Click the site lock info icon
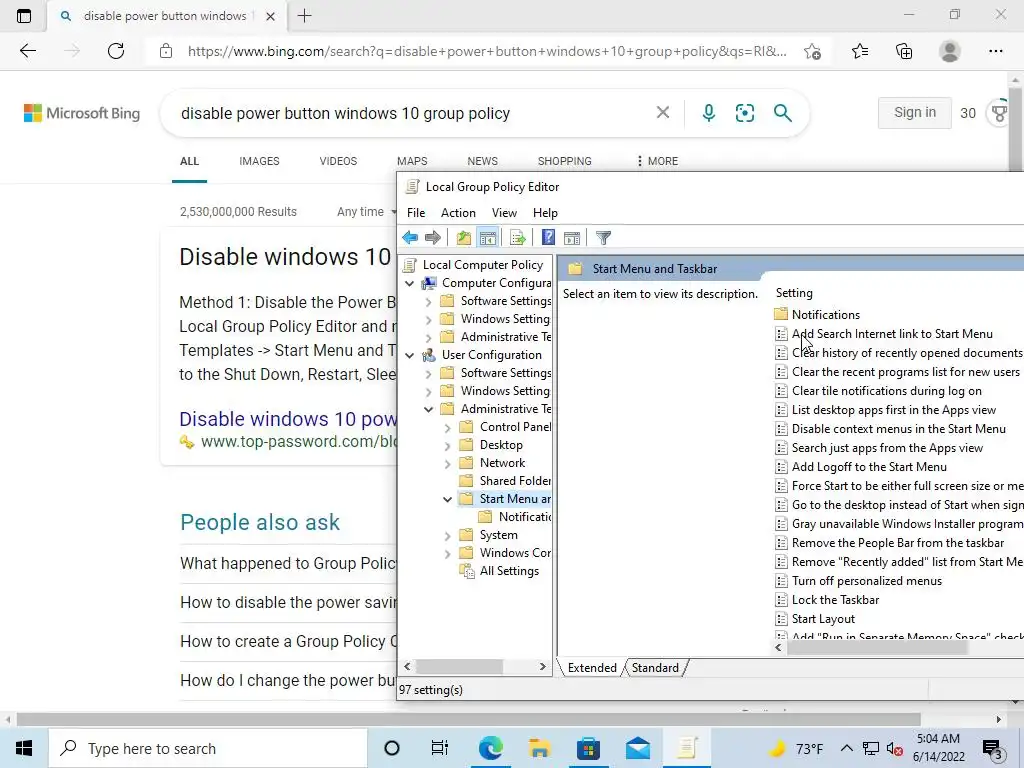Image resolution: width=1024 pixels, height=768 pixels. [166, 51]
